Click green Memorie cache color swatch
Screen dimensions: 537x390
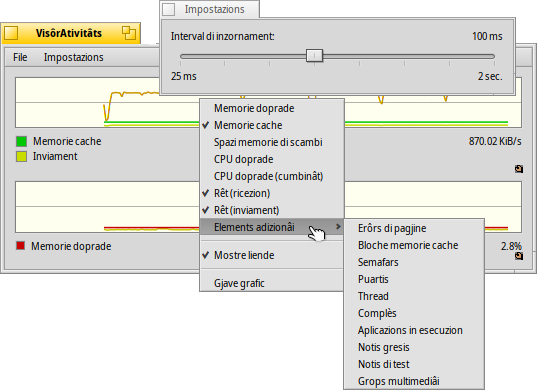click(x=21, y=141)
